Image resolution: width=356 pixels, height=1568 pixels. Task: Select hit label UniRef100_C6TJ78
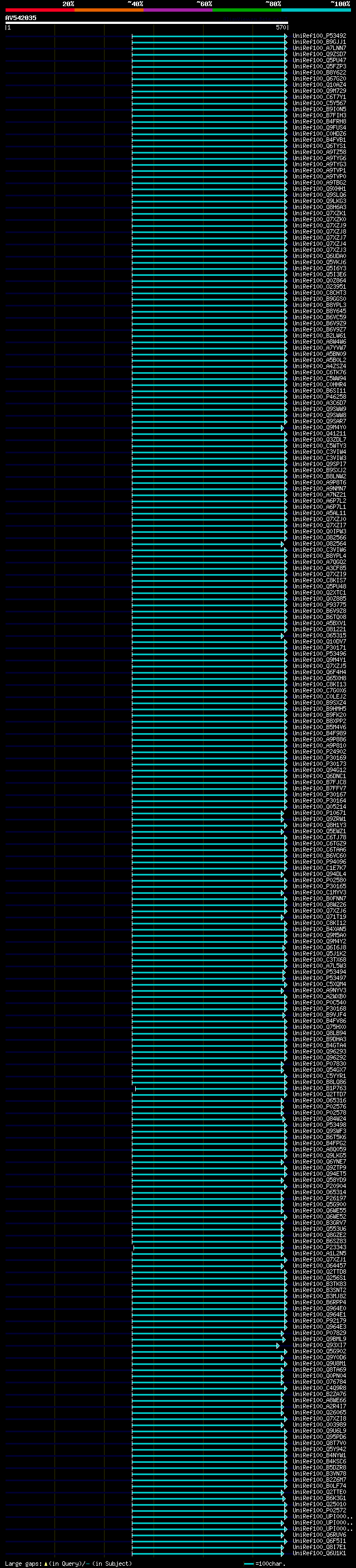pyautogui.click(x=319, y=837)
